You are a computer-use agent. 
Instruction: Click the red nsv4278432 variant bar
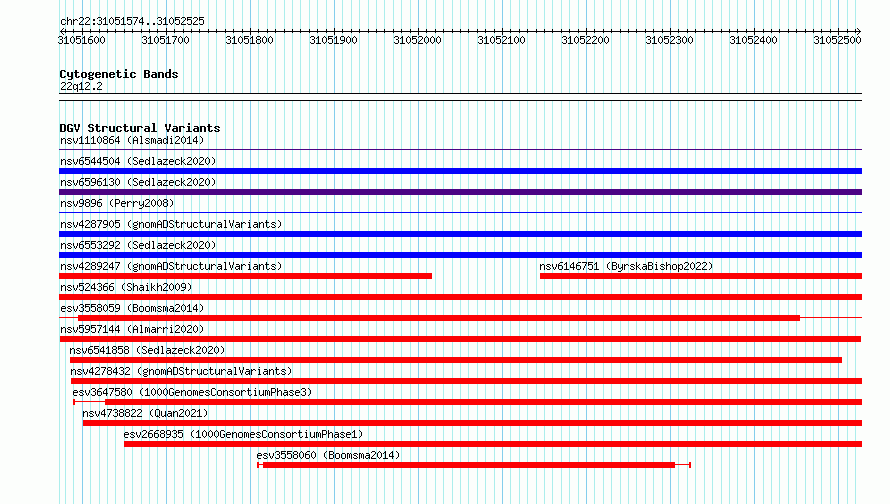tap(467, 381)
